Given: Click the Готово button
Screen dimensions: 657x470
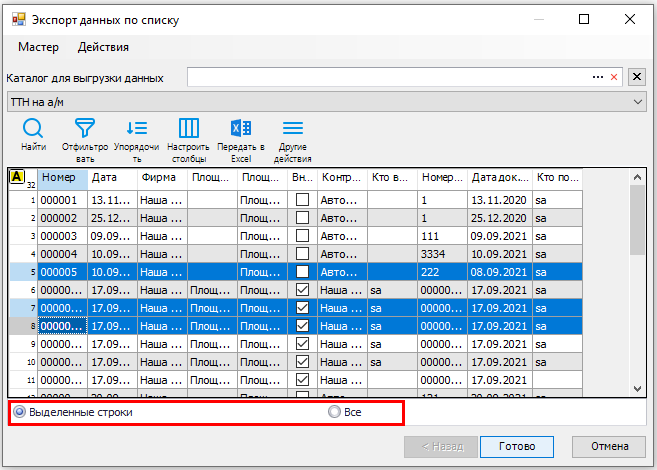Looking at the screenshot, I should (x=516, y=446).
